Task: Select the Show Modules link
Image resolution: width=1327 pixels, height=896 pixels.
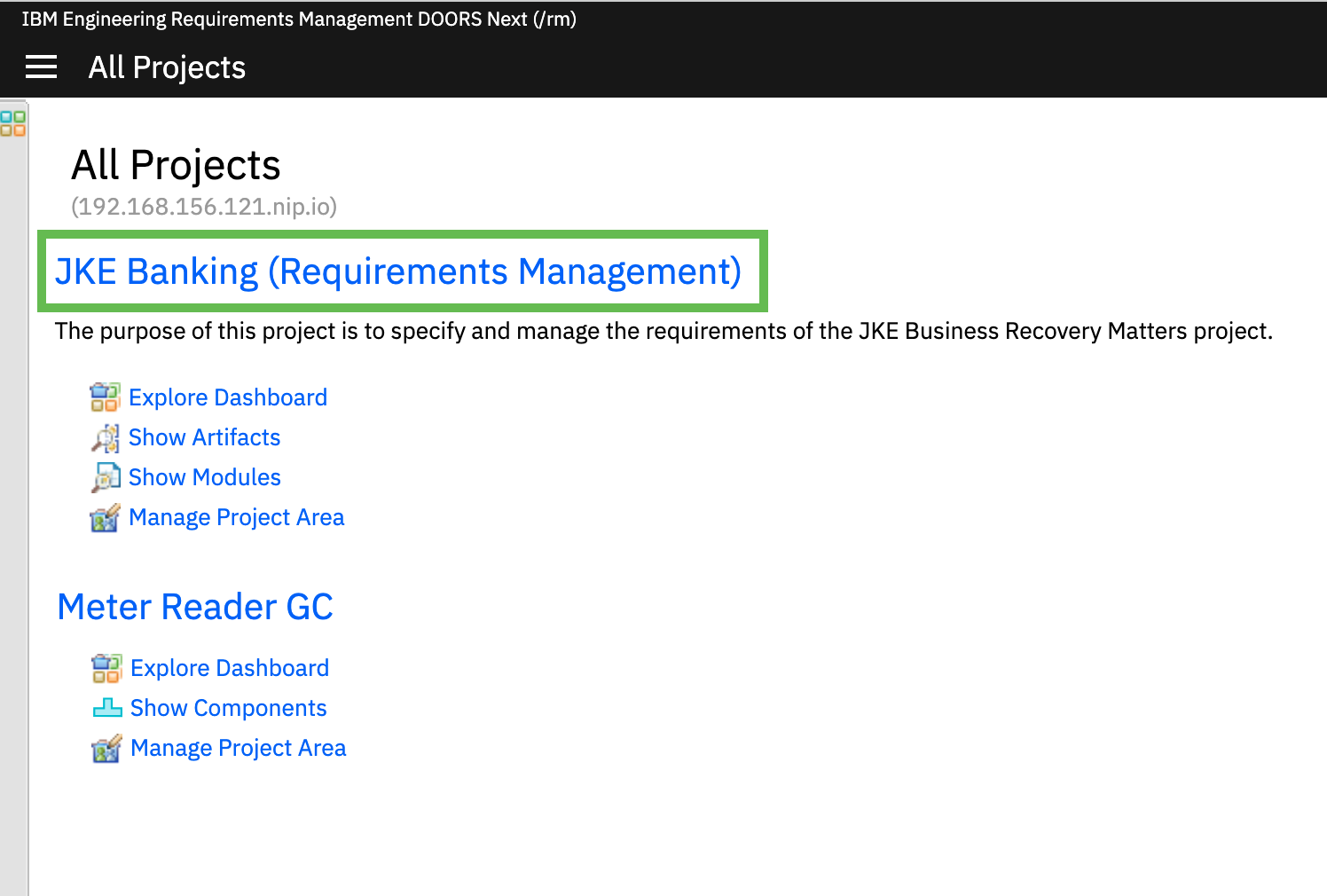Action: [205, 477]
